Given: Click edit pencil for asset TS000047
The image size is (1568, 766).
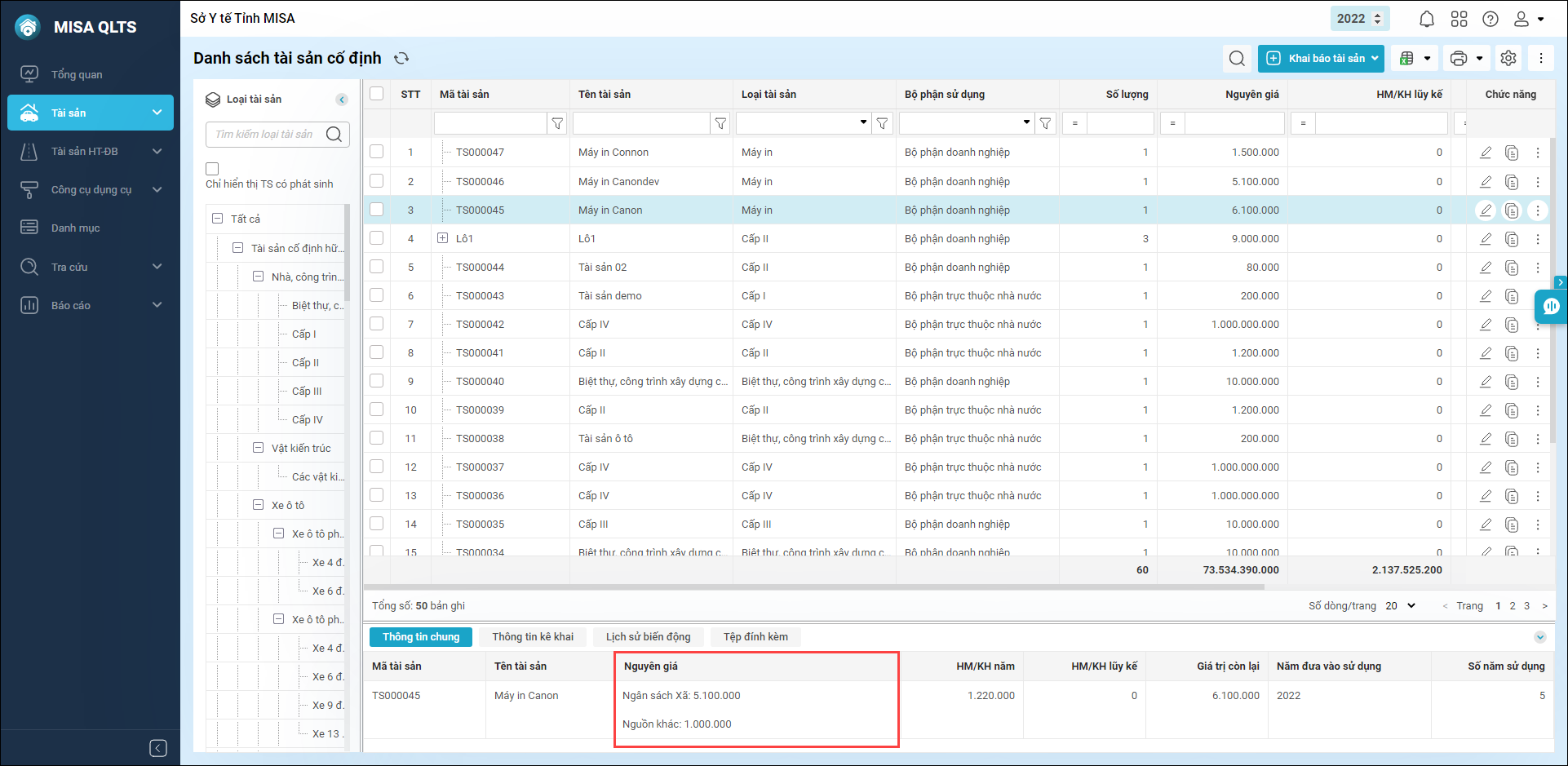Looking at the screenshot, I should (1486, 153).
